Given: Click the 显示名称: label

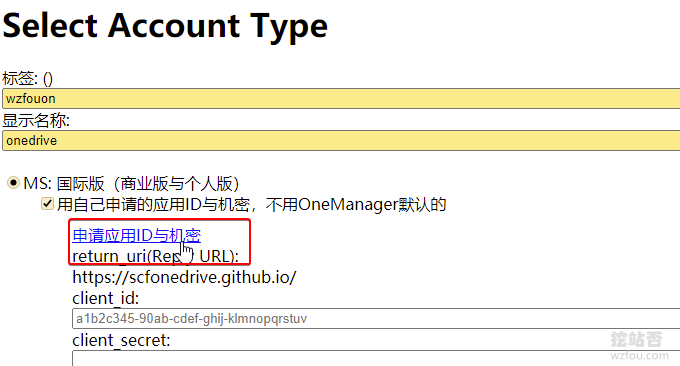Looking at the screenshot, I should [x=36, y=120].
